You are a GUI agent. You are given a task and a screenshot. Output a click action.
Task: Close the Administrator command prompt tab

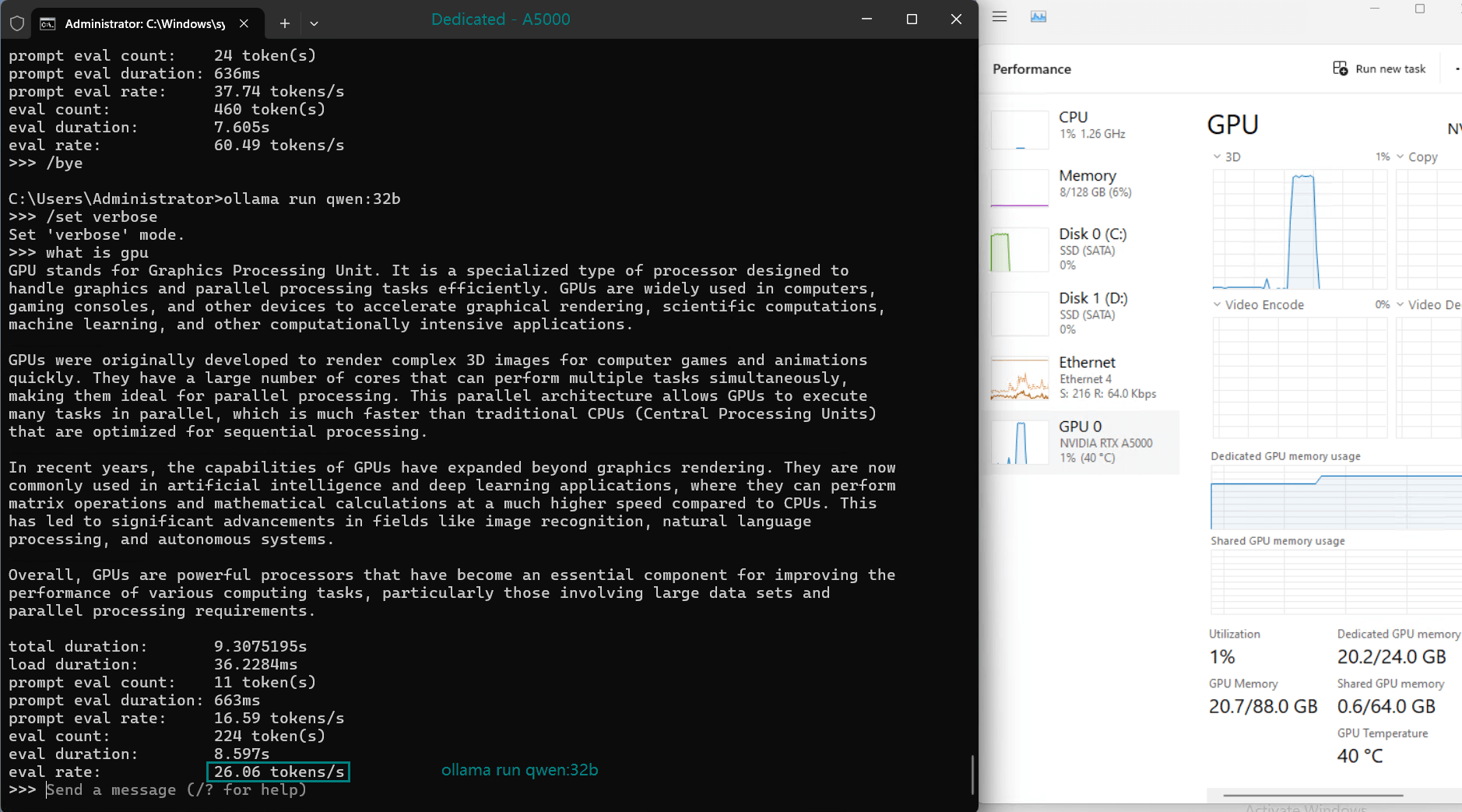pos(244,23)
